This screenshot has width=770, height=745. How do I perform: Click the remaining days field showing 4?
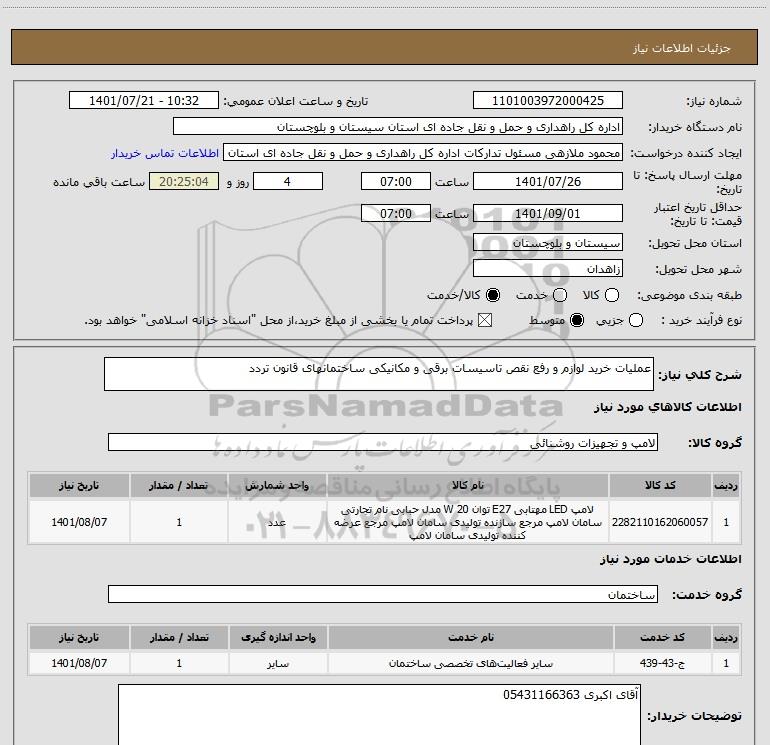(x=288, y=182)
